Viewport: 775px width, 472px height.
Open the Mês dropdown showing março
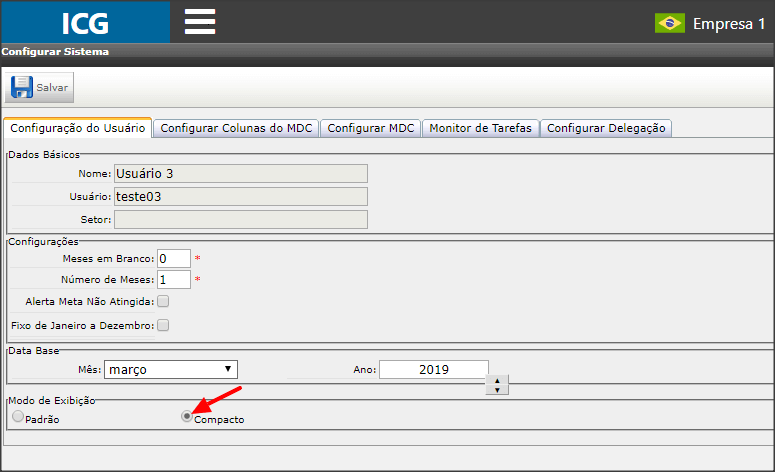[171, 369]
